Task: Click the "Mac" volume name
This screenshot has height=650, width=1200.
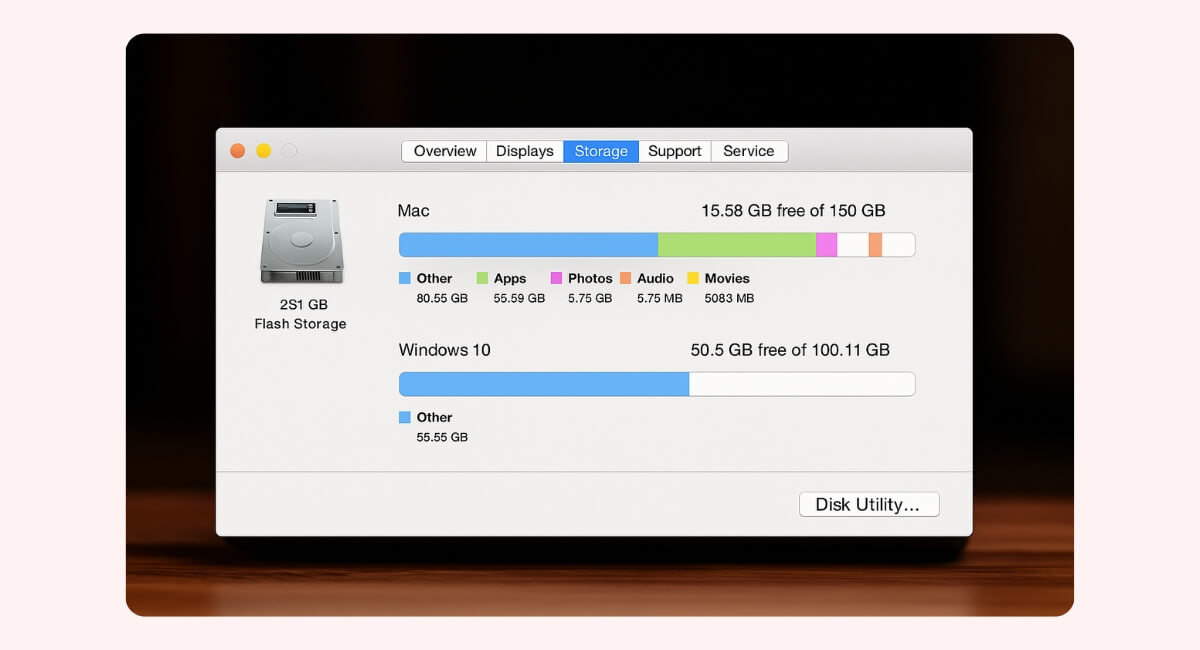Action: click(414, 211)
